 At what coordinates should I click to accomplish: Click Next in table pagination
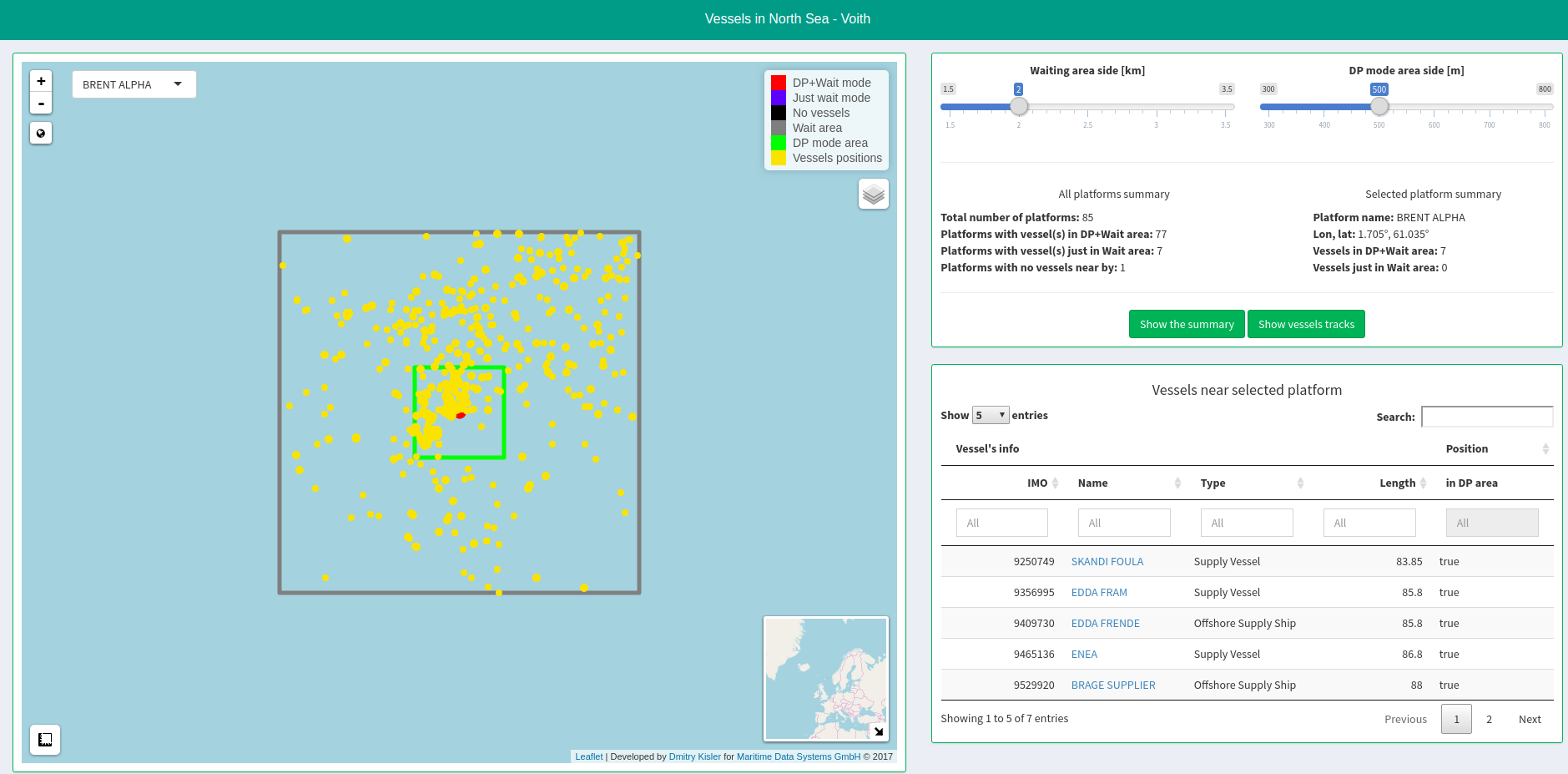(x=1529, y=719)
